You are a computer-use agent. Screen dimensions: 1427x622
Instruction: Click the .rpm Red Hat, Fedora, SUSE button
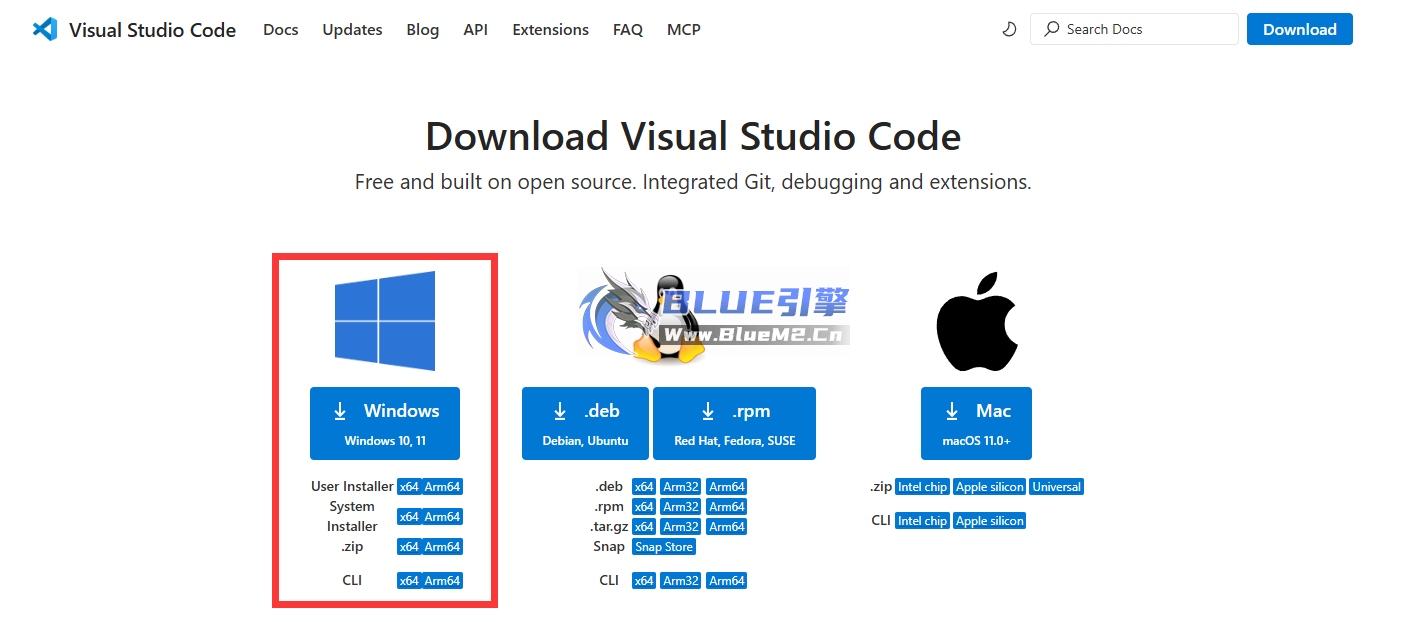734,423
